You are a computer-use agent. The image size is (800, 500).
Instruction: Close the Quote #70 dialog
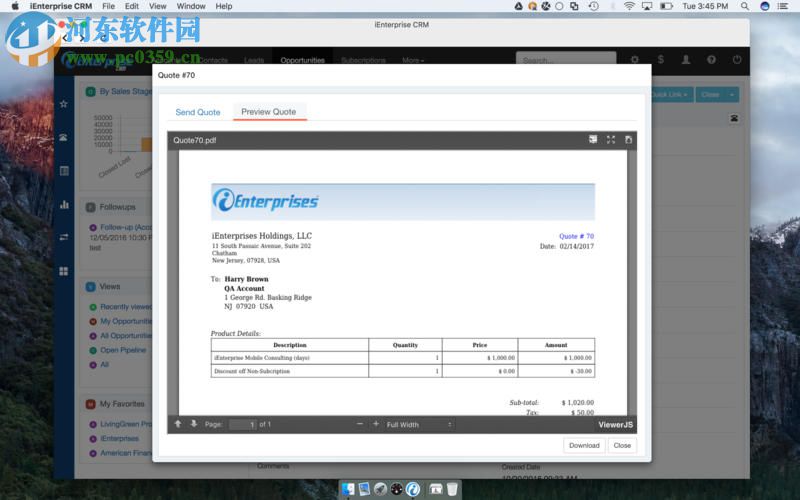[x=622, y=445]
